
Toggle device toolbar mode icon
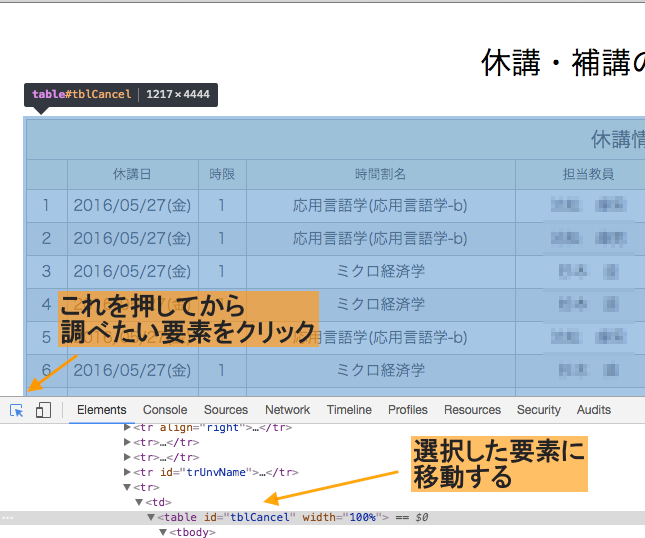click(x=43, y=410)
